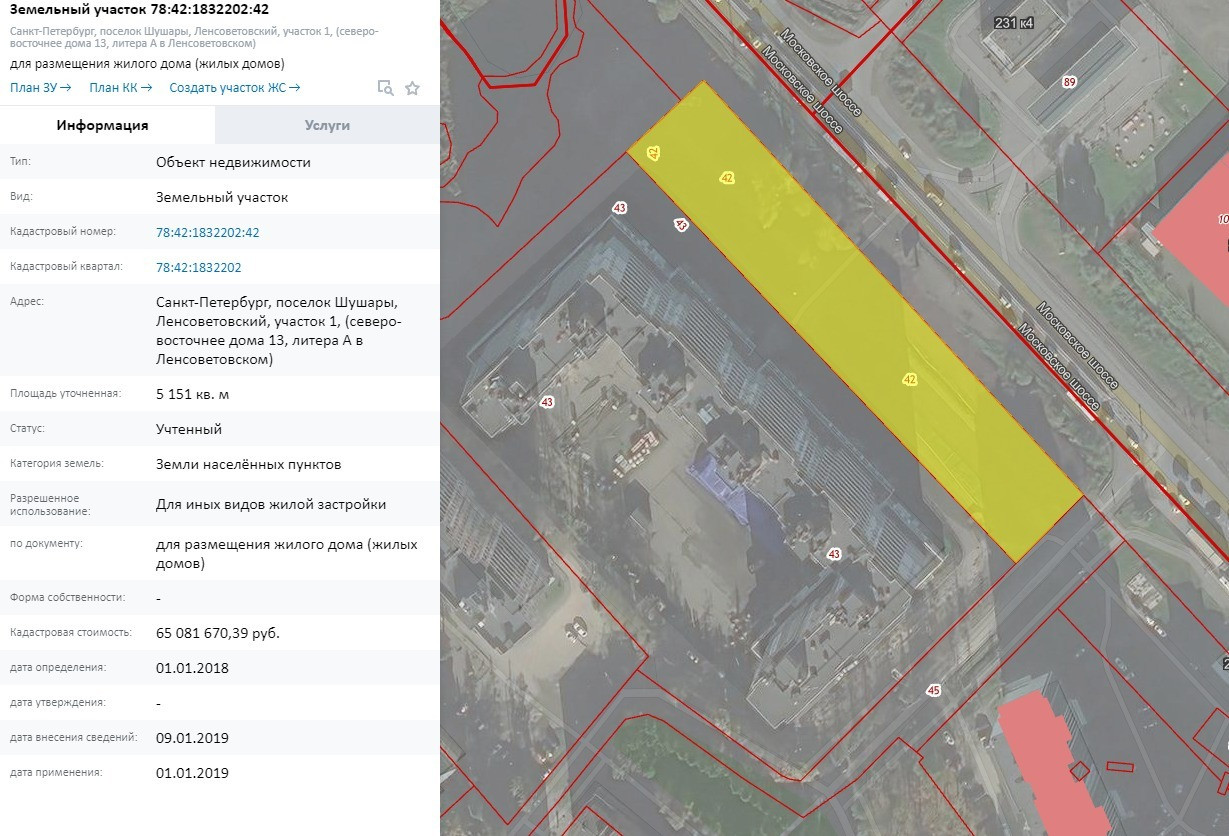Click the value Объект недвижимости
Screen dimensions: 1229x836
(233, 162)
